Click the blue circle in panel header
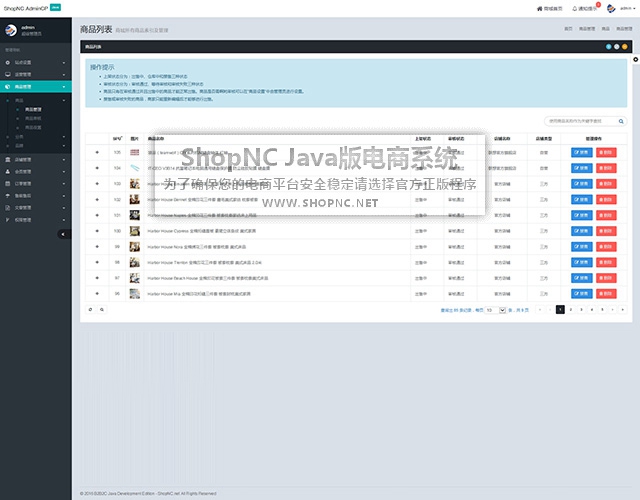 pyautogui.click(x=609, y=47)
